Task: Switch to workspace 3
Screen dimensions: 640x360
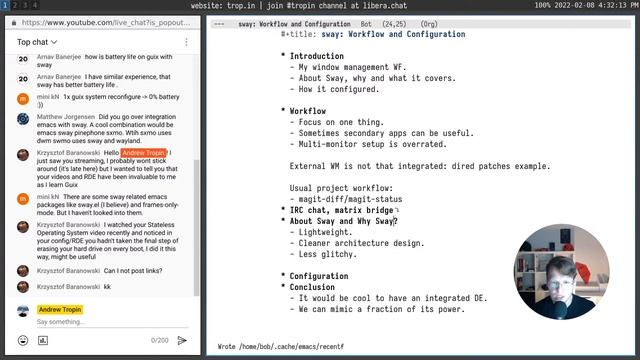Action: click(25, 5)
